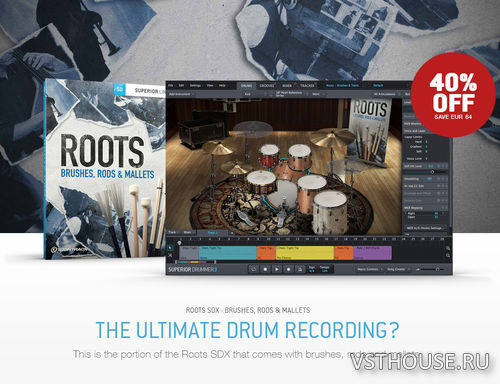
Task: Click the Stop button in transport bar
Action: coord(265,269)
